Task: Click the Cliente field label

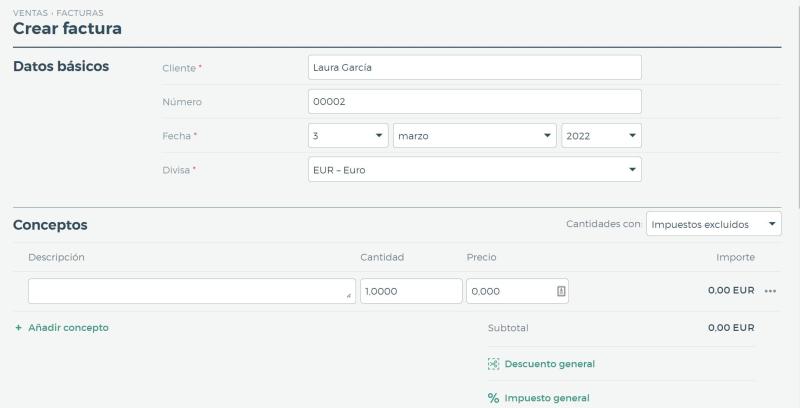Action: (x=179, y=68)
